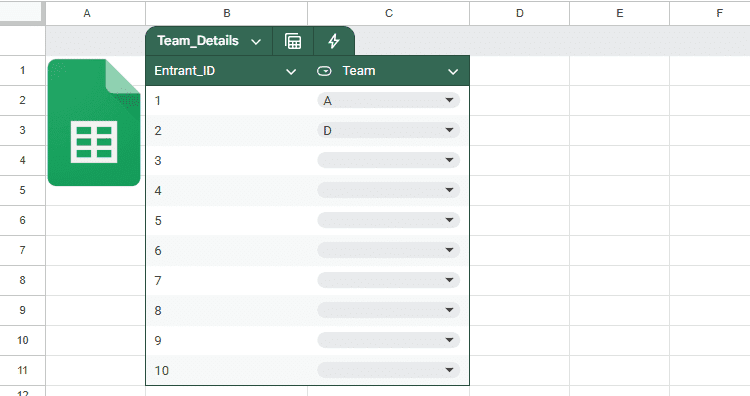Select column D header
Viewport: 750px width, 396px height.
(x=520, y=13)
